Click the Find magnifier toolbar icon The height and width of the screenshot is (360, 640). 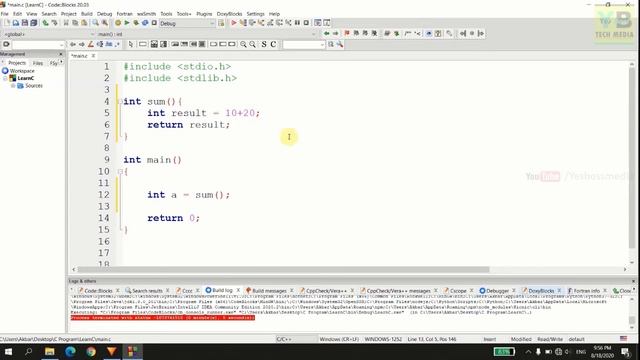tap(96, 23)
